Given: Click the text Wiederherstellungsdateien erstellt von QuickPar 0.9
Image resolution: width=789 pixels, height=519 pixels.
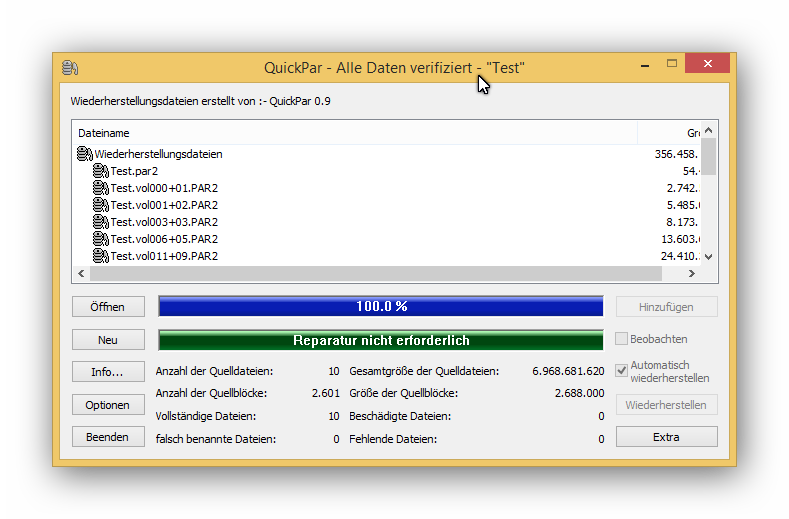Looking at the screenshot, I should click(x=200, y=101).
